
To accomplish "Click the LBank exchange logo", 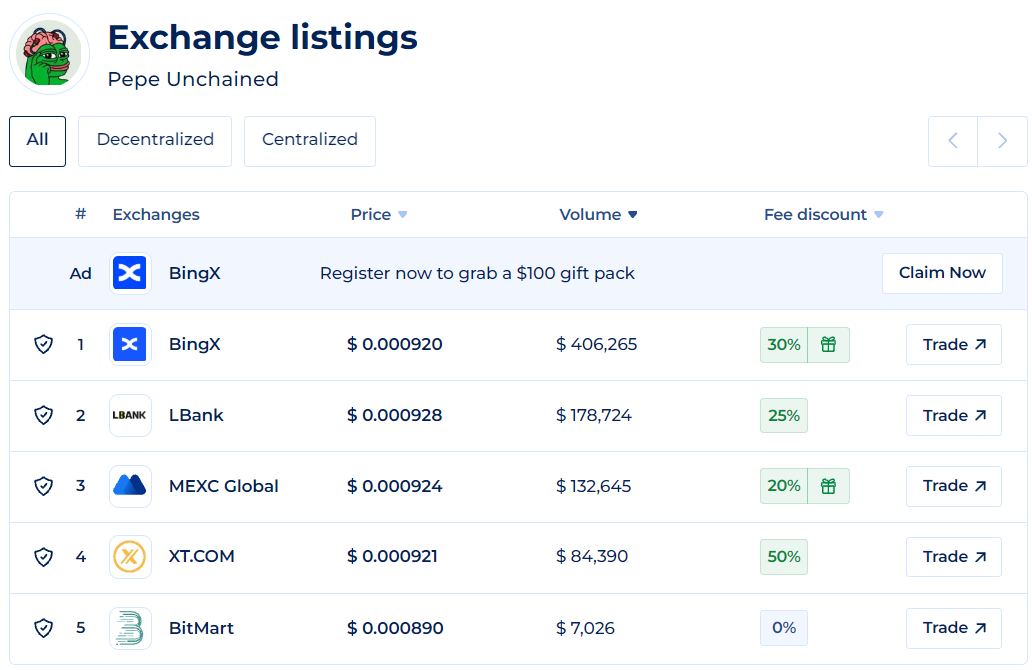I will [x=130, y=415].
